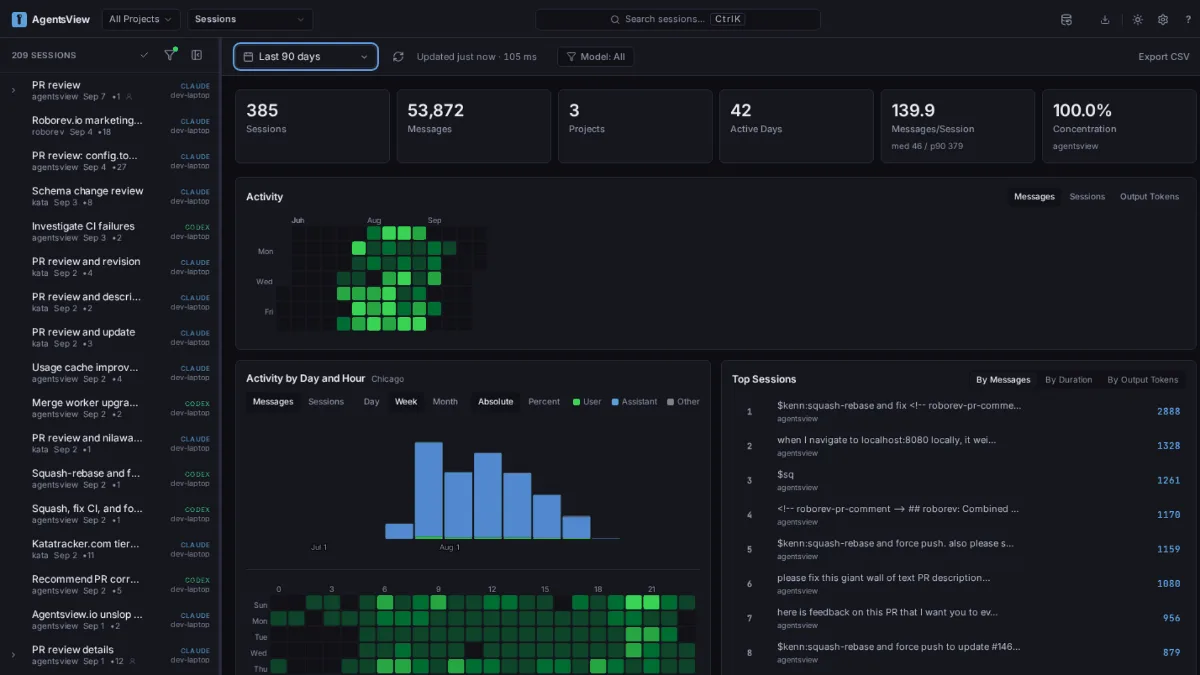Switch Activity heatmap to Sessions
Viewport: 1200px width, 675px height.
point(1087,197)
